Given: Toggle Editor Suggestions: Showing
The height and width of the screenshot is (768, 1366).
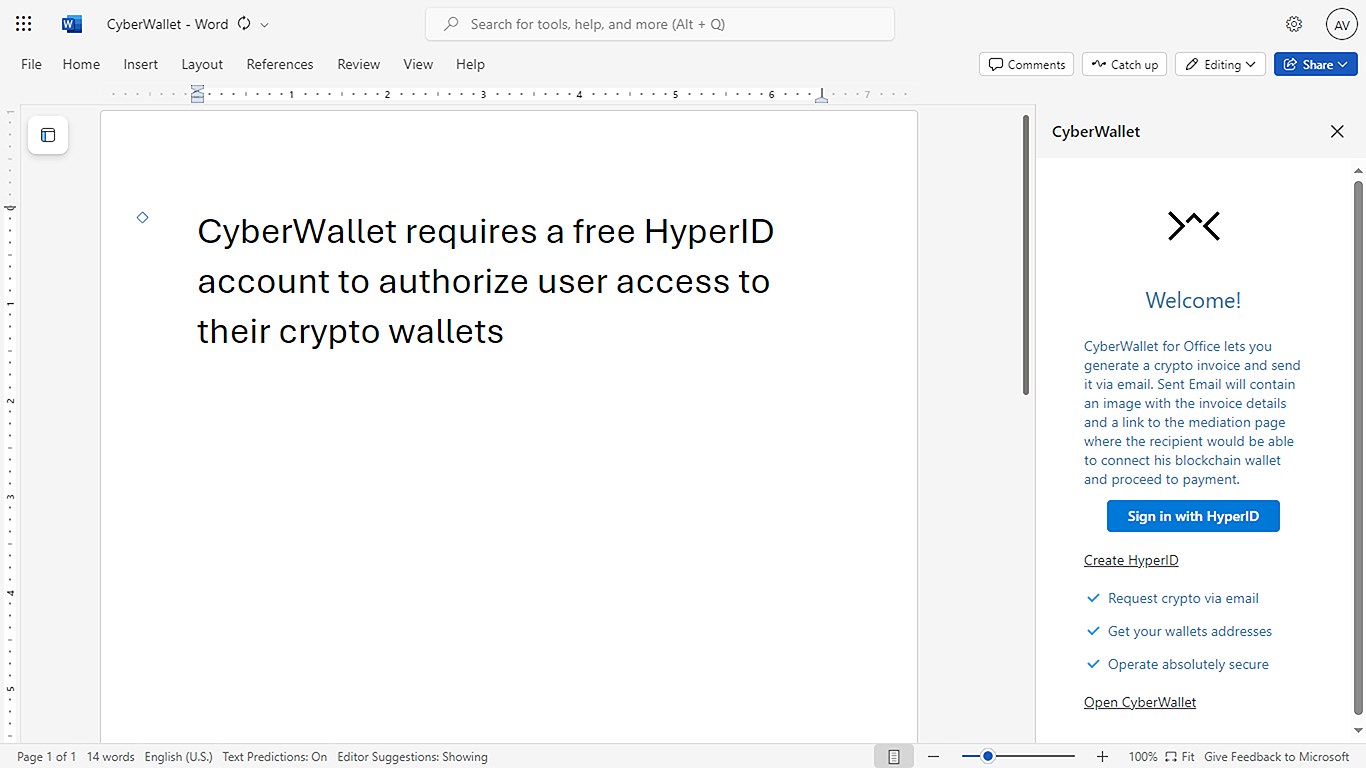Looking at the screenshot, I should (x=412, y=757).
